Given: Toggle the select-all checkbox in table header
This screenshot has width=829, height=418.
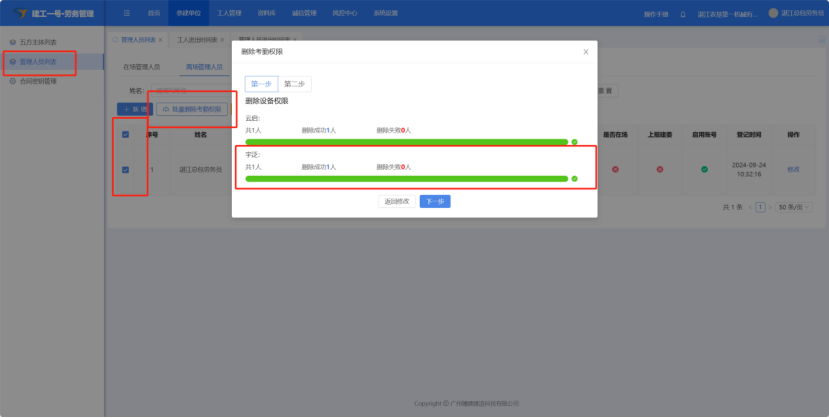Looking at the screenshot, I should click(125, 135).
